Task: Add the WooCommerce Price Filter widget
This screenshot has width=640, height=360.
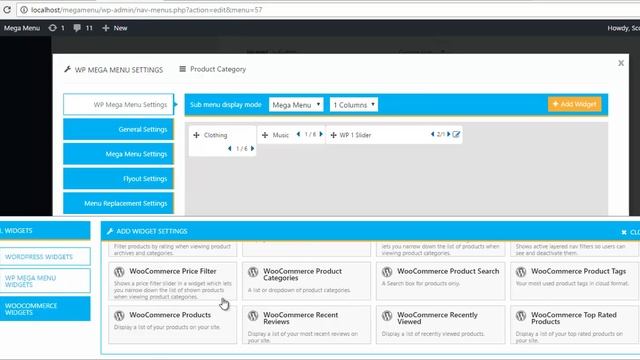Action: click(172, 281)
